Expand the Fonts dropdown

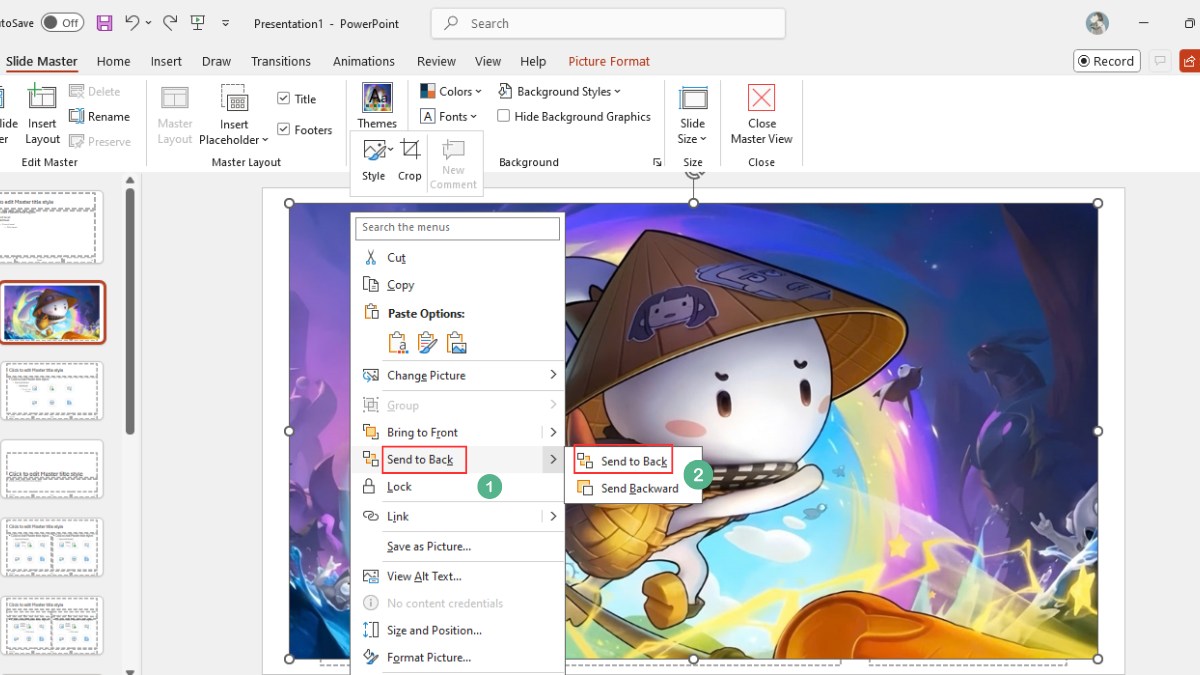[451, 116]
